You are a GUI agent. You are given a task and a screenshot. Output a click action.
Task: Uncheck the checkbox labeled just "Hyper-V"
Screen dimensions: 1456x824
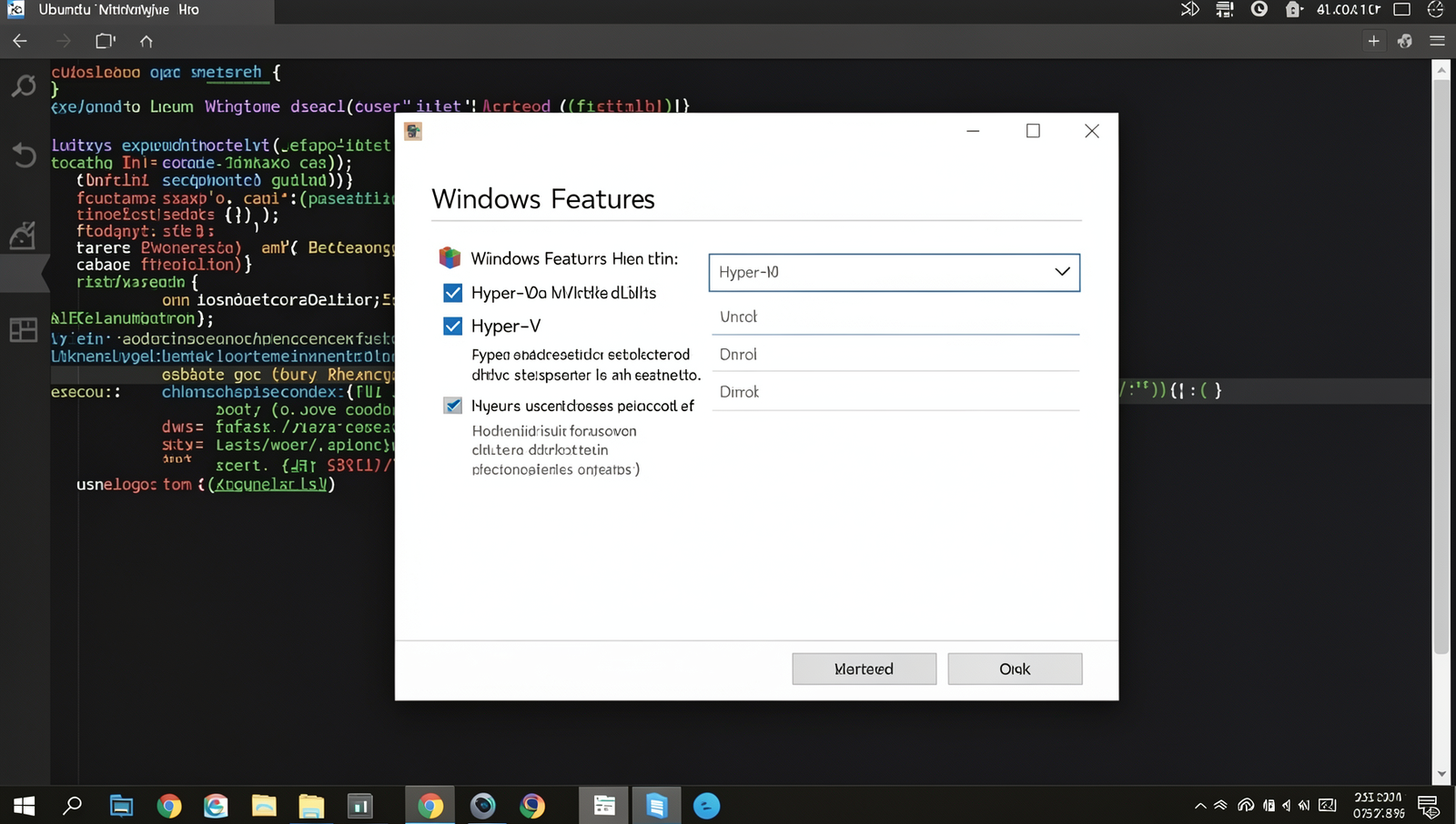(452, 326)
